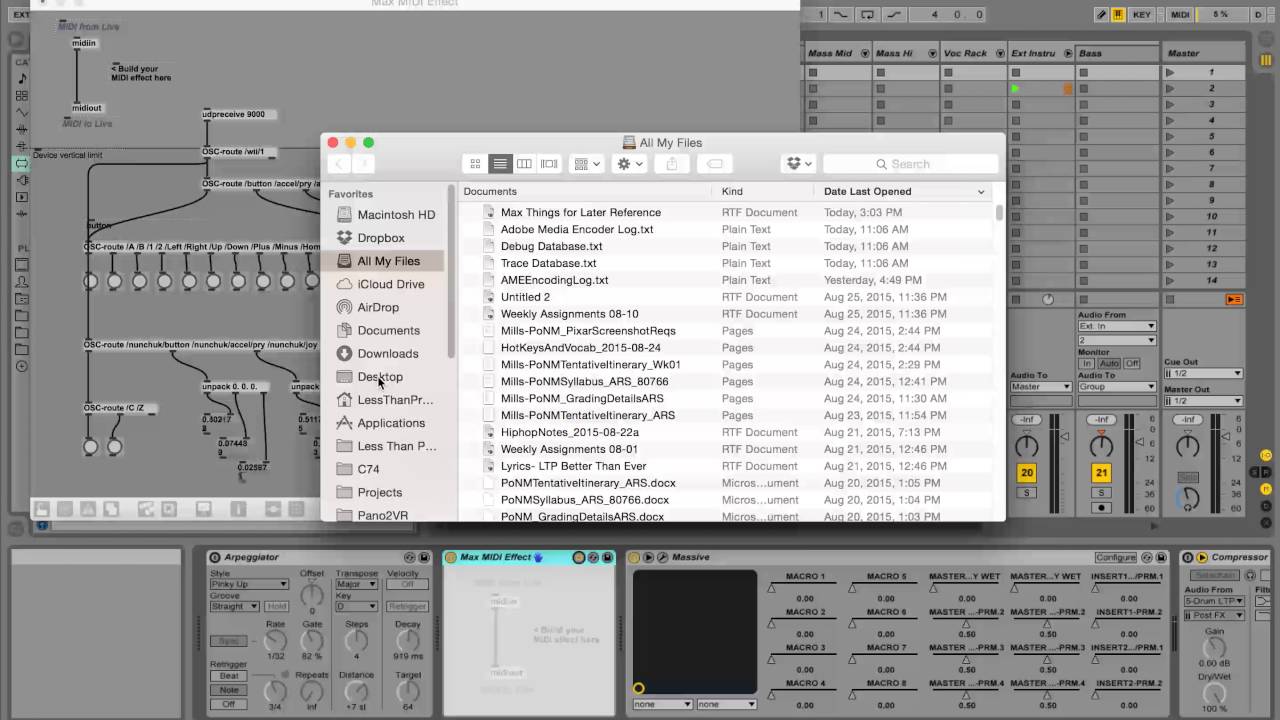
Task: Open the Arpeggiator Key dropdown
Action: click(356, 606)
